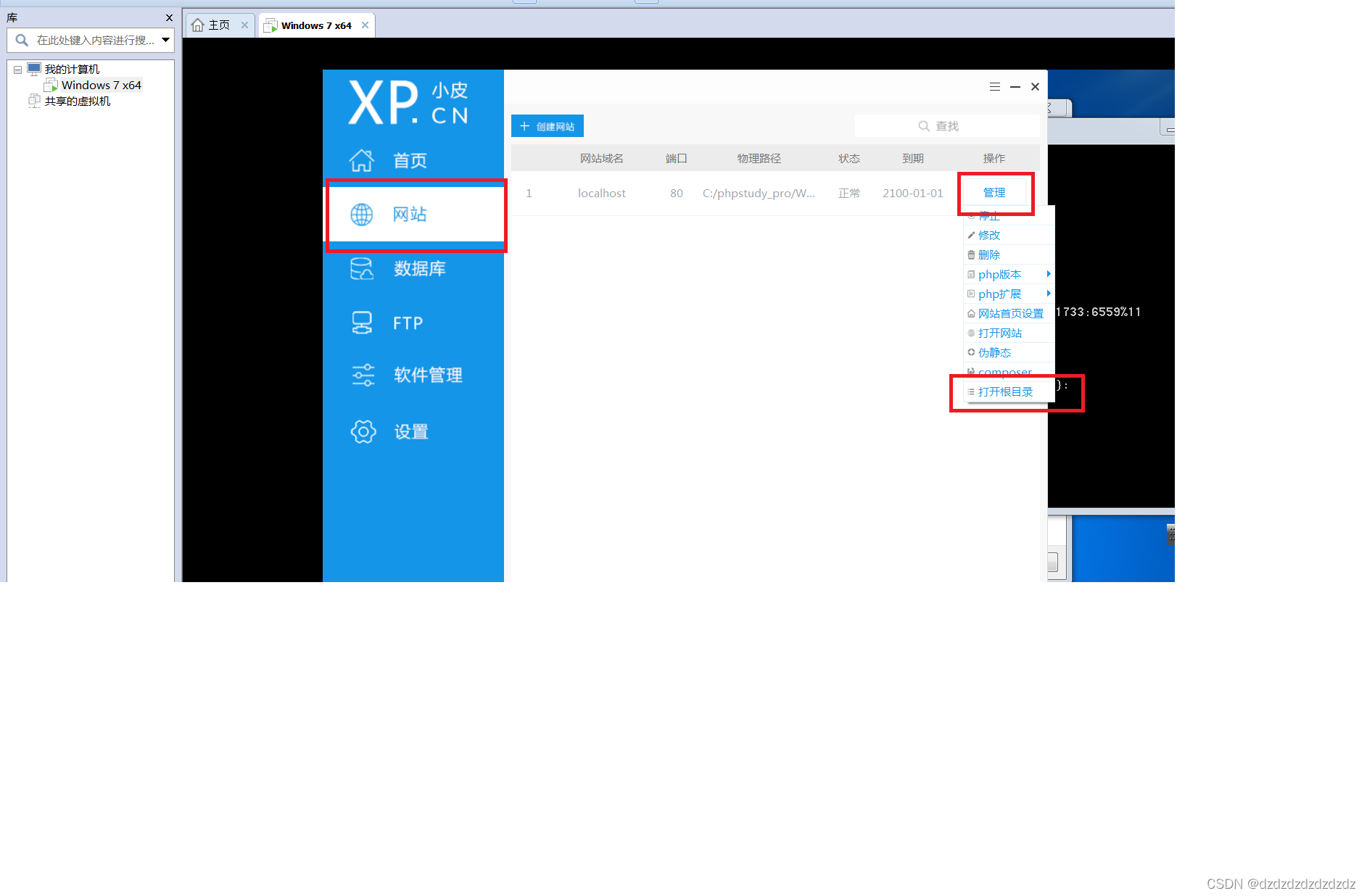Go to 首页 in sidebar
Viewport: 1367px width, 896px height.
click(x=410, y=160)
